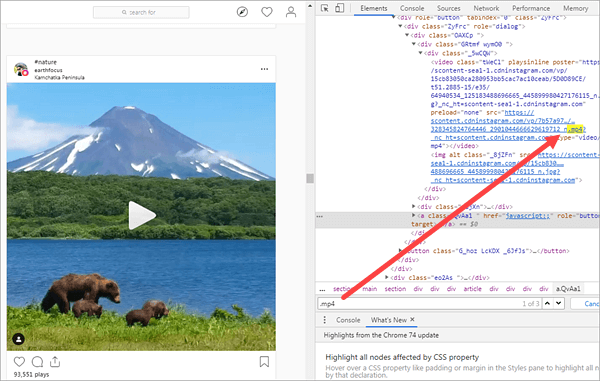Collapse the div class OAXCp node
Image resolution: width=600 pixels, height=382 pixels.
click(407, 35)
